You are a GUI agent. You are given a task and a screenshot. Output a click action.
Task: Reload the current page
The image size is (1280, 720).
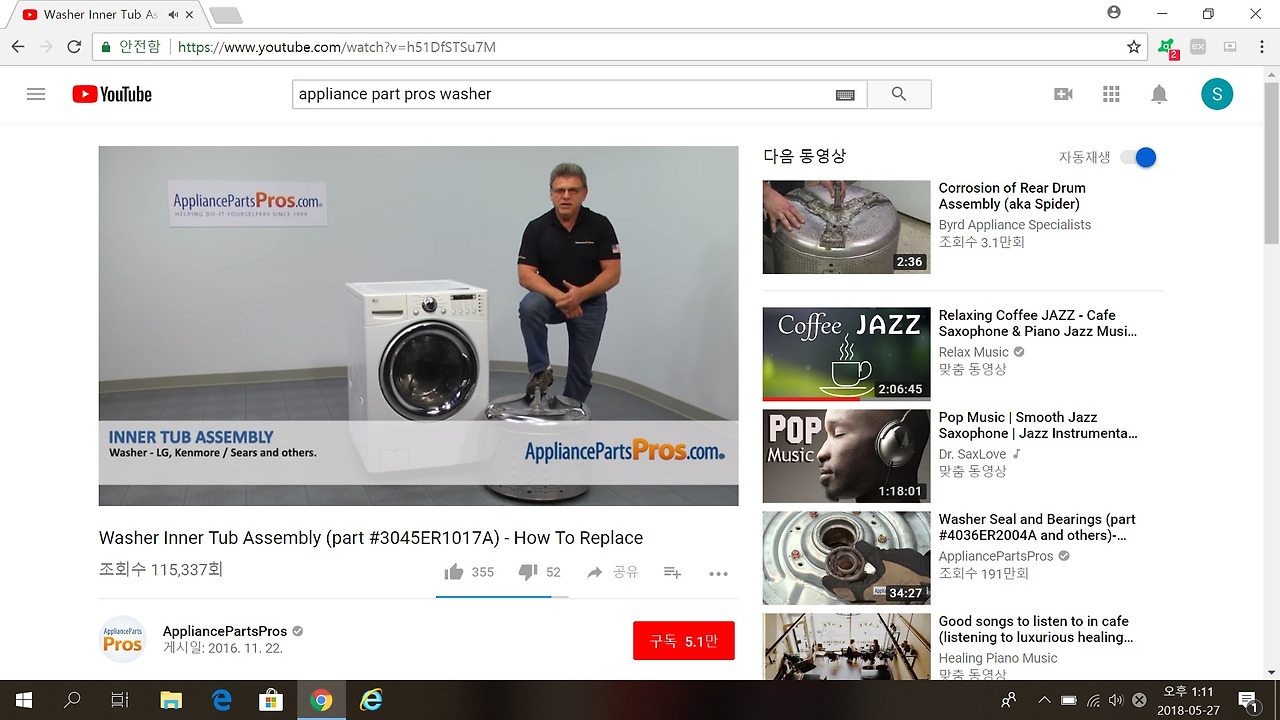(74, 47)
